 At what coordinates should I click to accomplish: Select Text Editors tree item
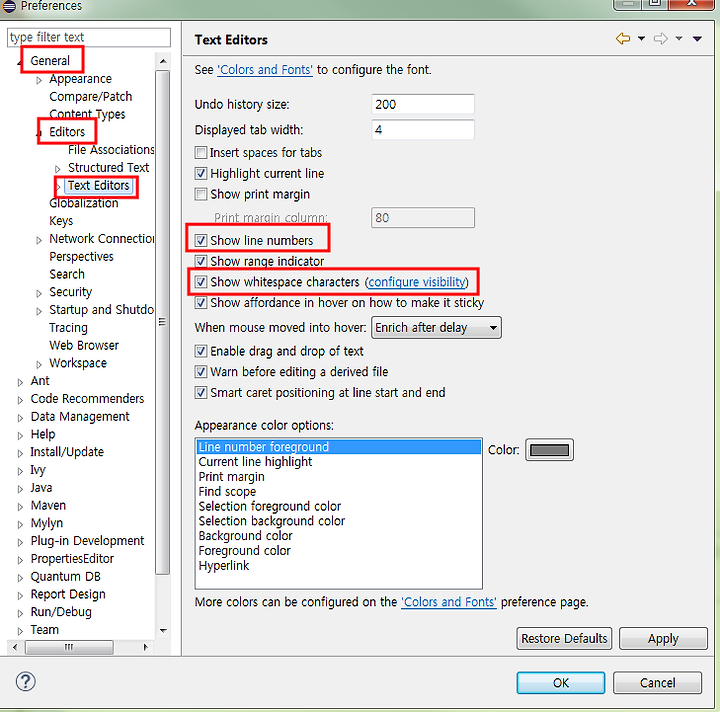click(x=99, y=185)
